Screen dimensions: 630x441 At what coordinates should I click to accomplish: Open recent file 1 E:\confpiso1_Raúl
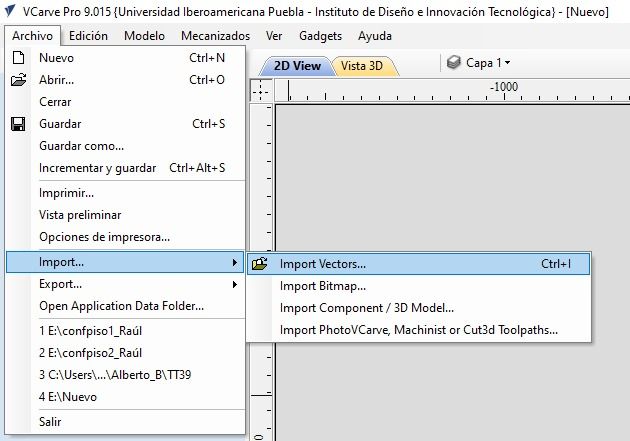tap(125, 331)
